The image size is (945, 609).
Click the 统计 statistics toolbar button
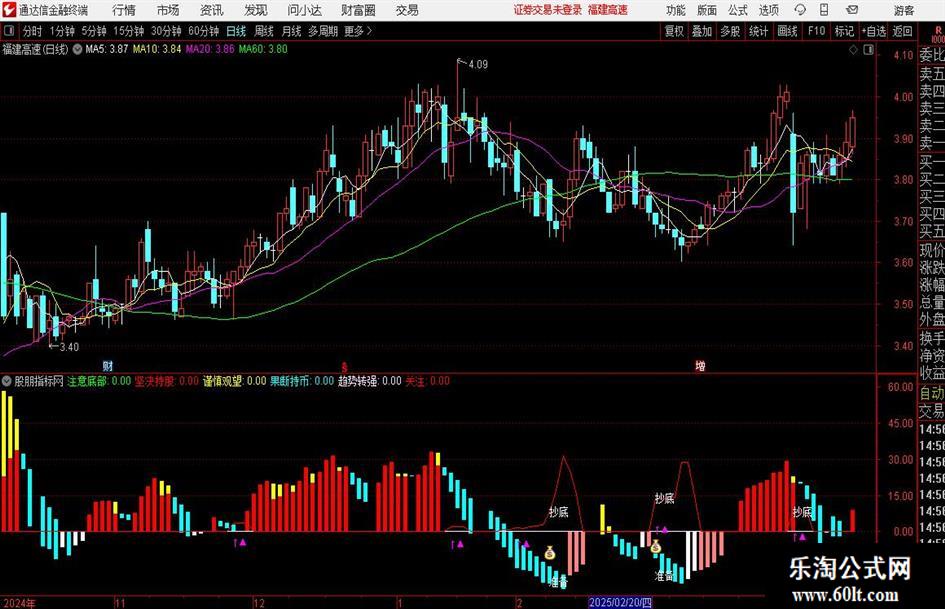pyautogui.click(x=758, y=31)
